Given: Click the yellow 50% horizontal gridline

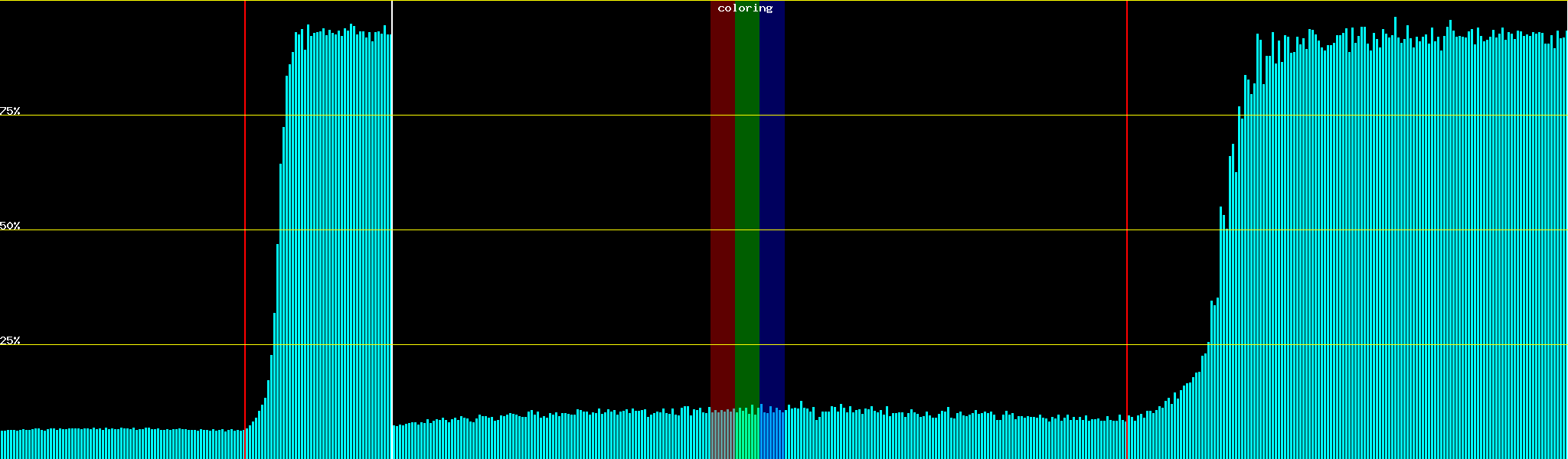Looking at the screenshot, I should point(536,230).
